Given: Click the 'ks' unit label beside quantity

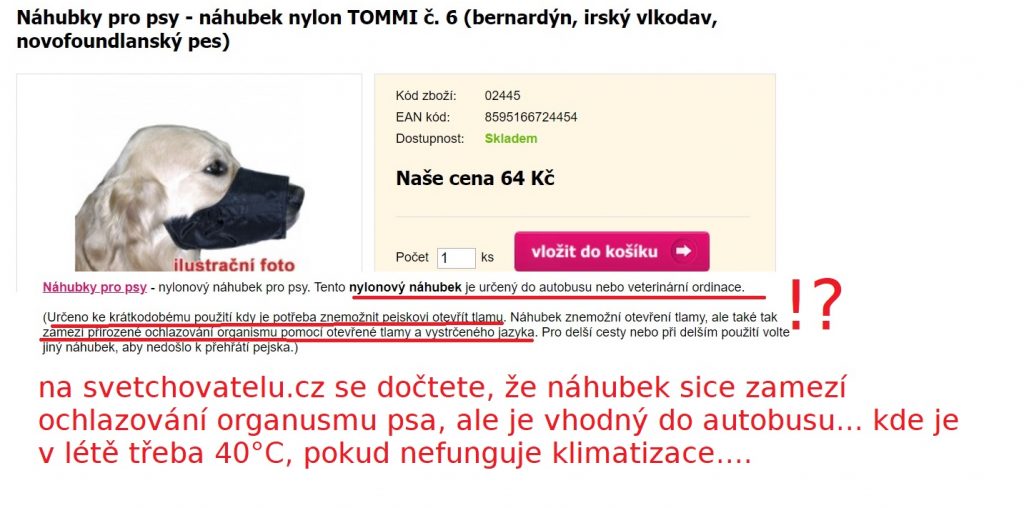Looking at the screenshot, I should coord(487,257).
